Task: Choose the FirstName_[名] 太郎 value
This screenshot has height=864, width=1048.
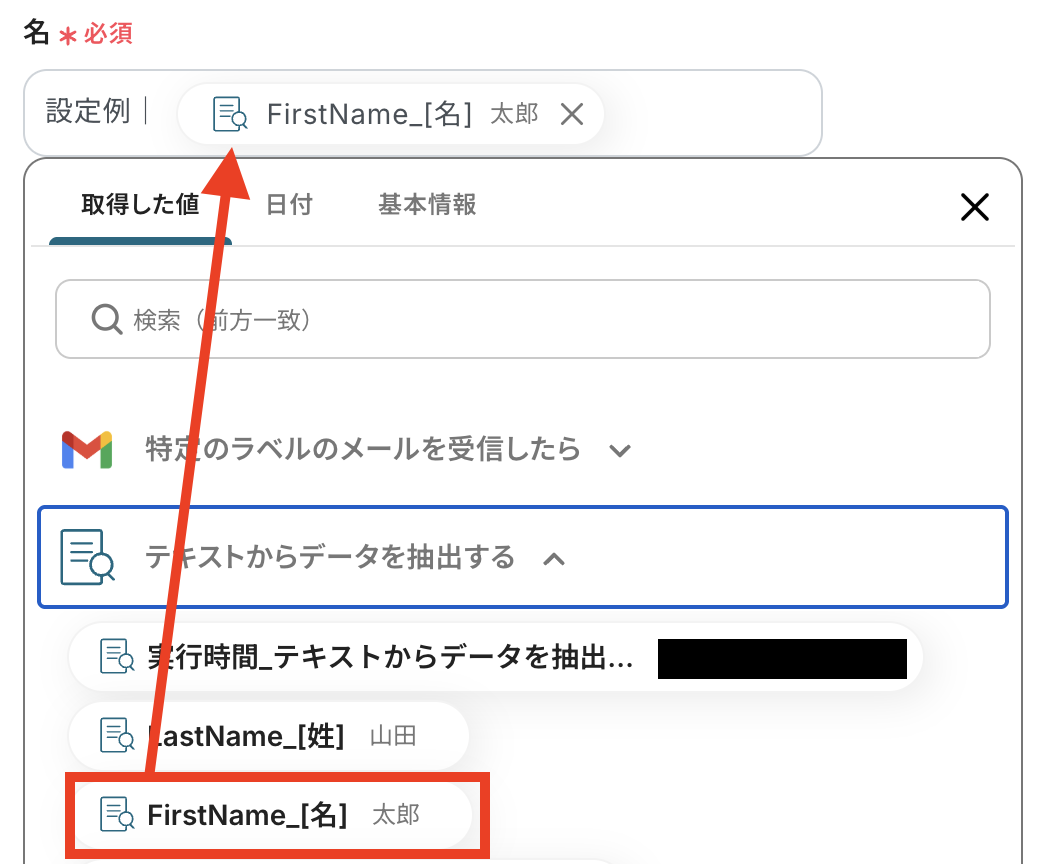Action: click(273, 815)
